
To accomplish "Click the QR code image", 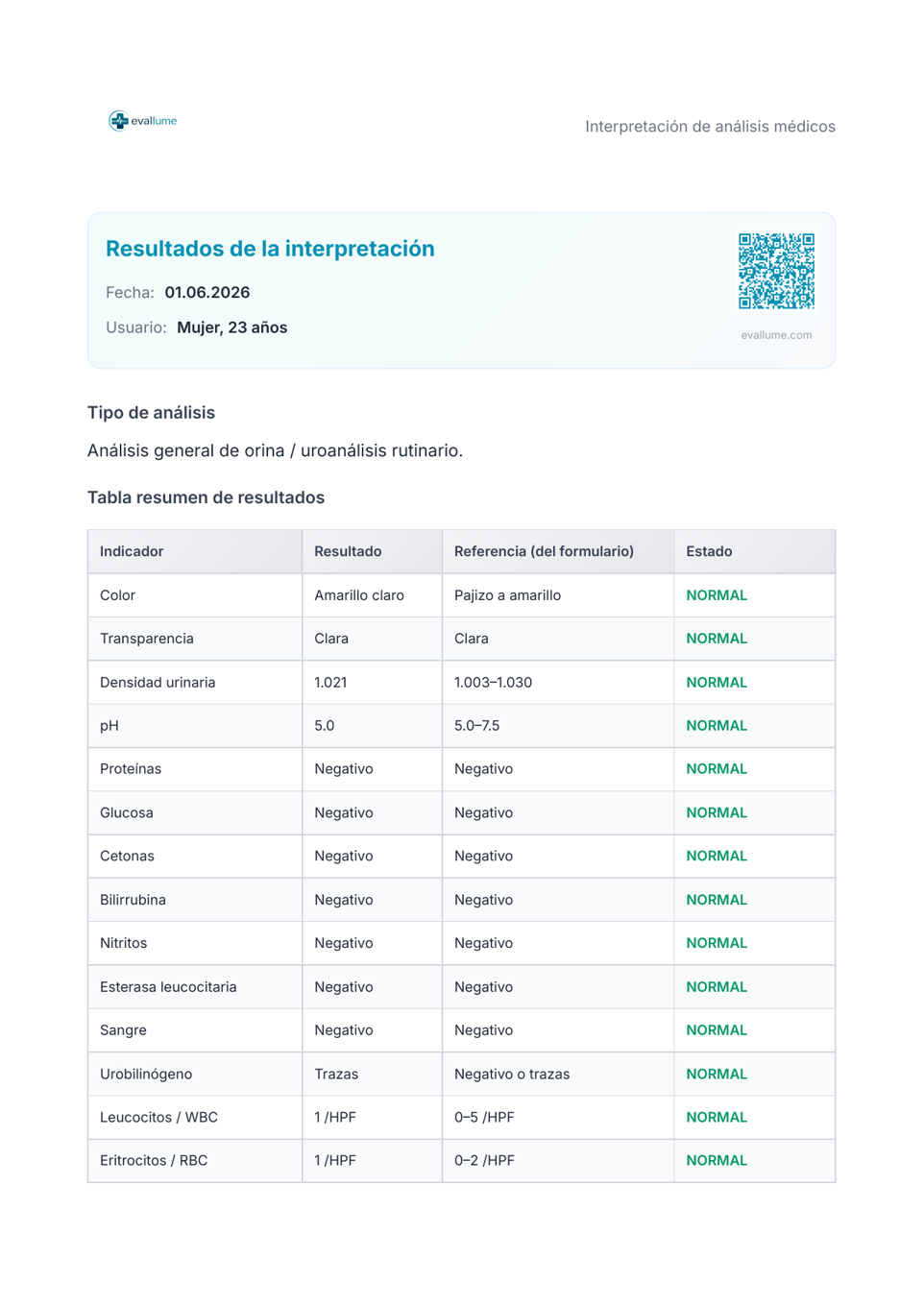I will [x=776, y=271].
